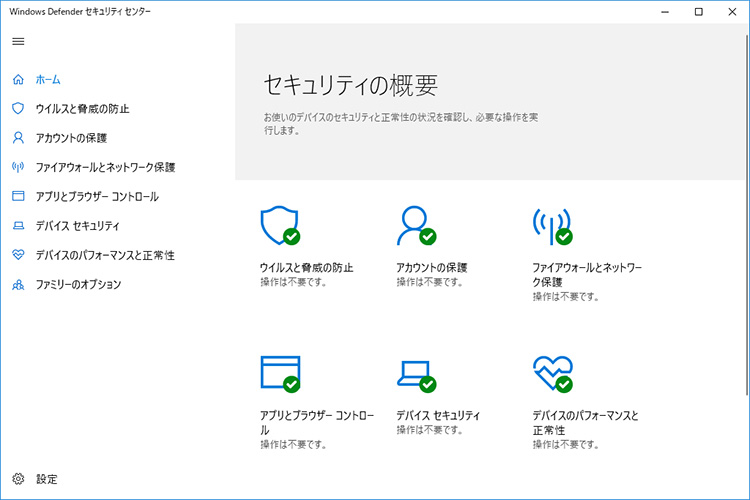Click the セキュリティの概要 heading
This screenshot has height=500, width=750.
pyautogui.click(x=351, y=85)
